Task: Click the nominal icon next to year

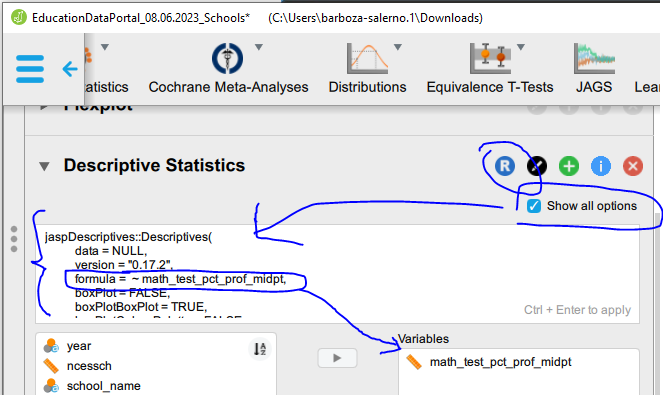Action: click(x=51, y=346)
